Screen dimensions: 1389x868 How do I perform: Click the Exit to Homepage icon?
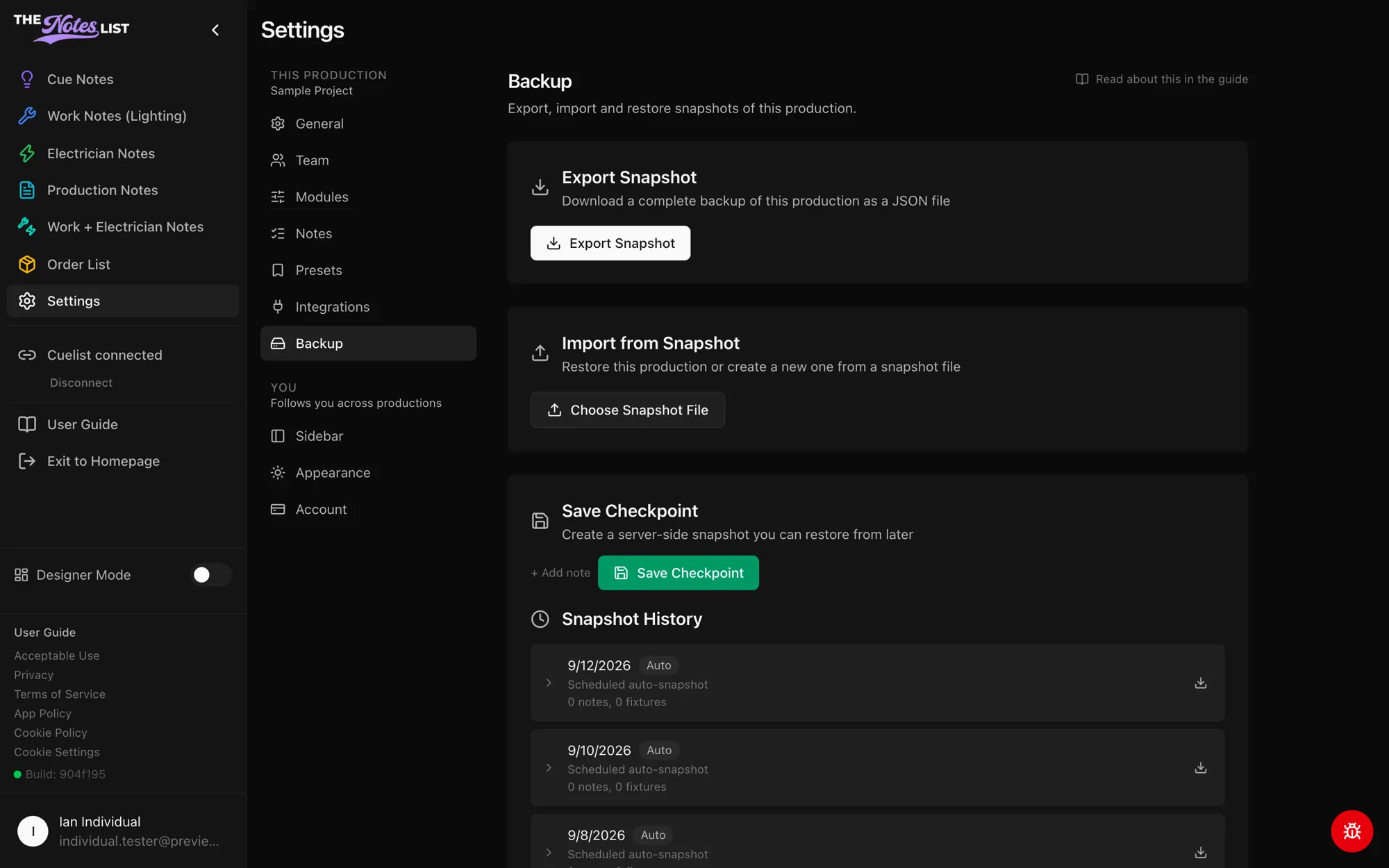click(27, 461)
